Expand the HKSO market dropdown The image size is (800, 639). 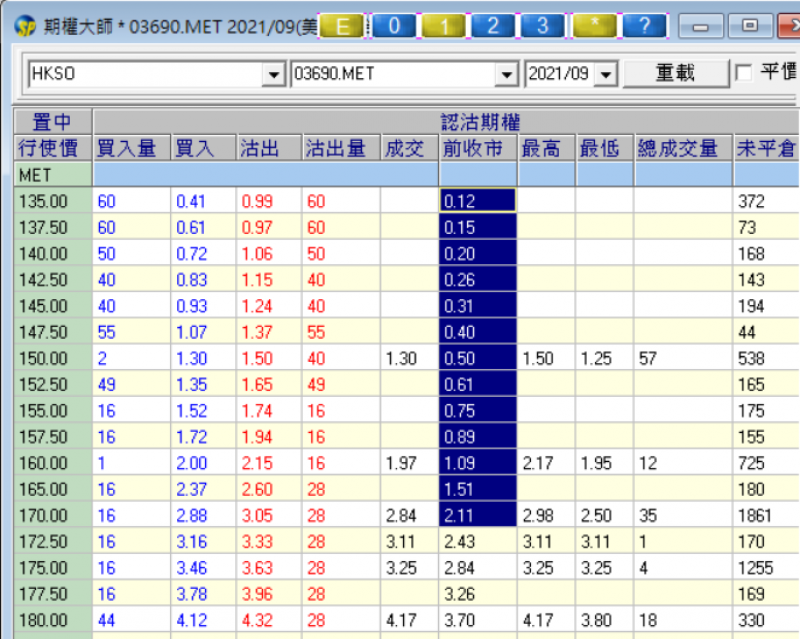click(x=274, y=74)
